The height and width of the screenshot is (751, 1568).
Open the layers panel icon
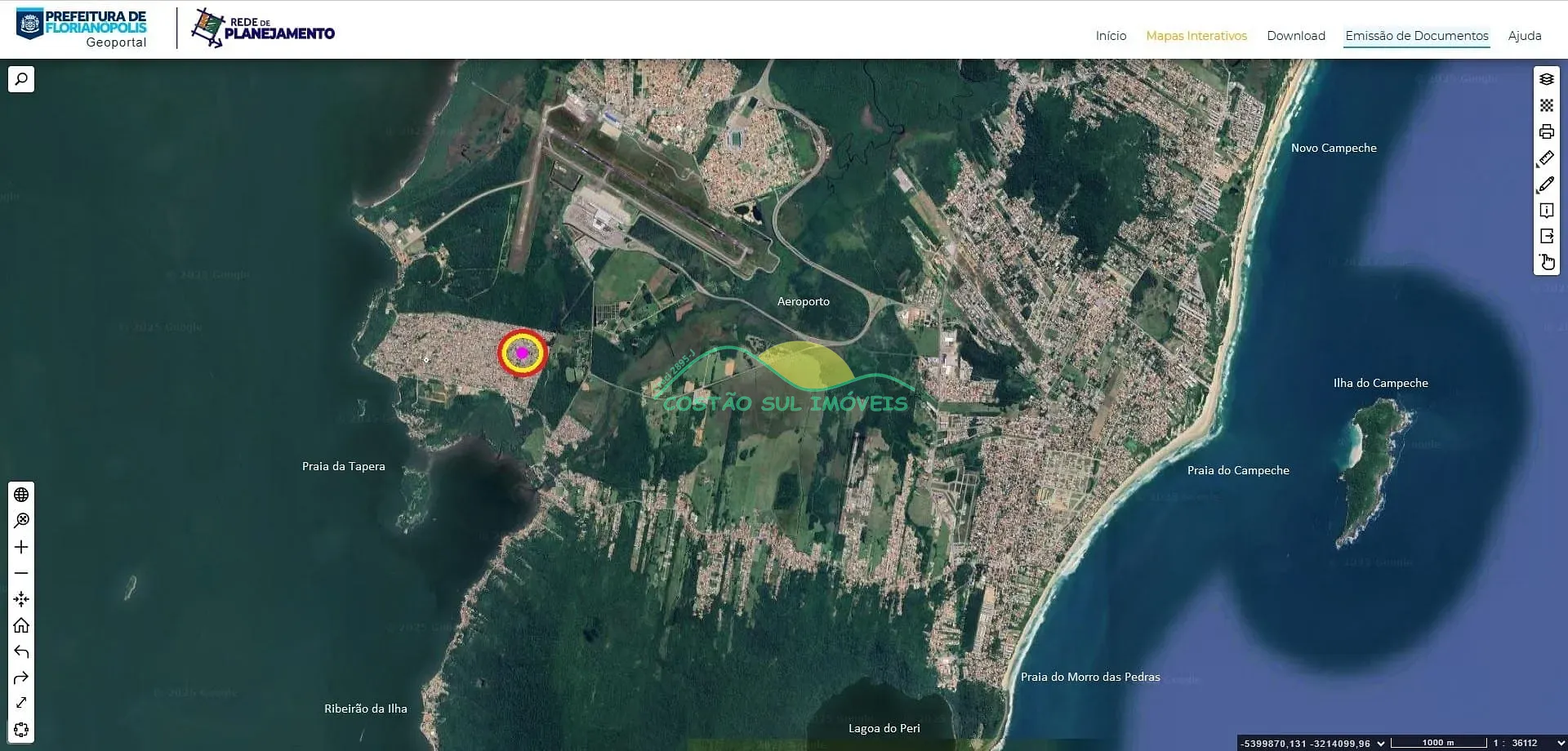pyautogui.click(x=1546, y=79)
